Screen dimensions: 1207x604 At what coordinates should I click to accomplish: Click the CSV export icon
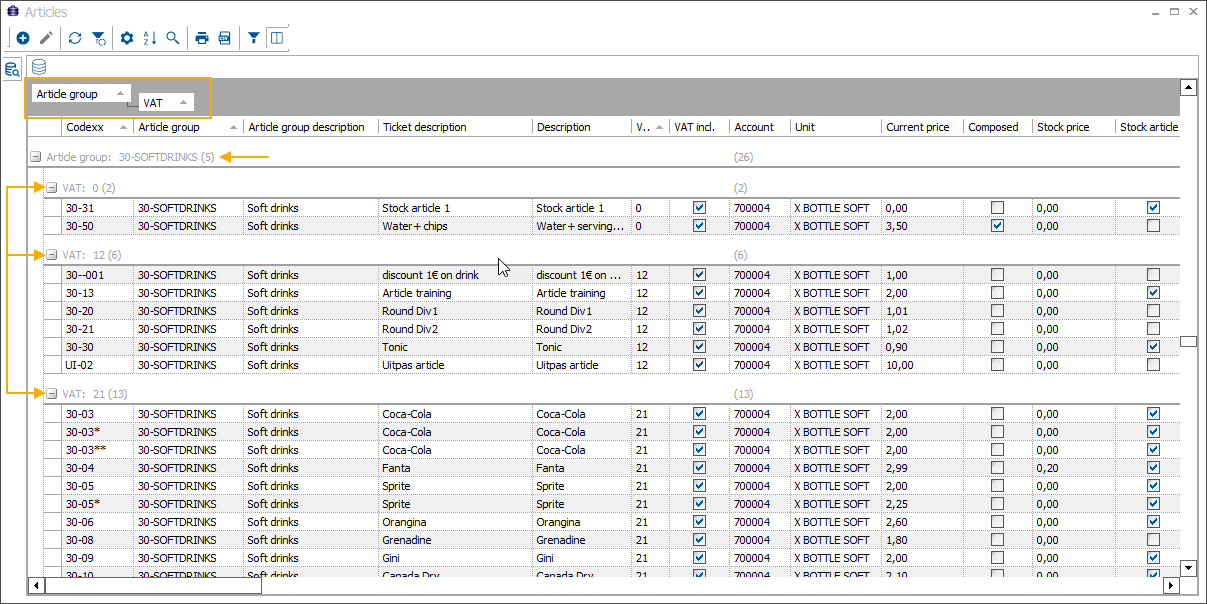coord(225,38)
